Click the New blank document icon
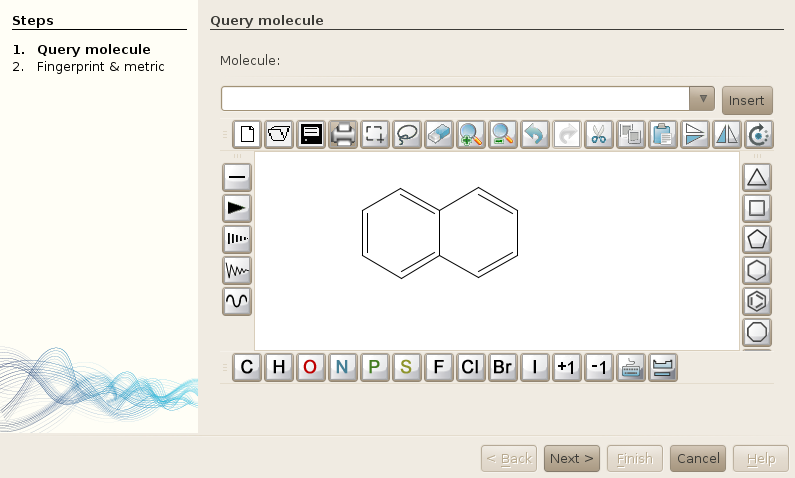Viewport: 795px width, 478px height. (247, 134)
